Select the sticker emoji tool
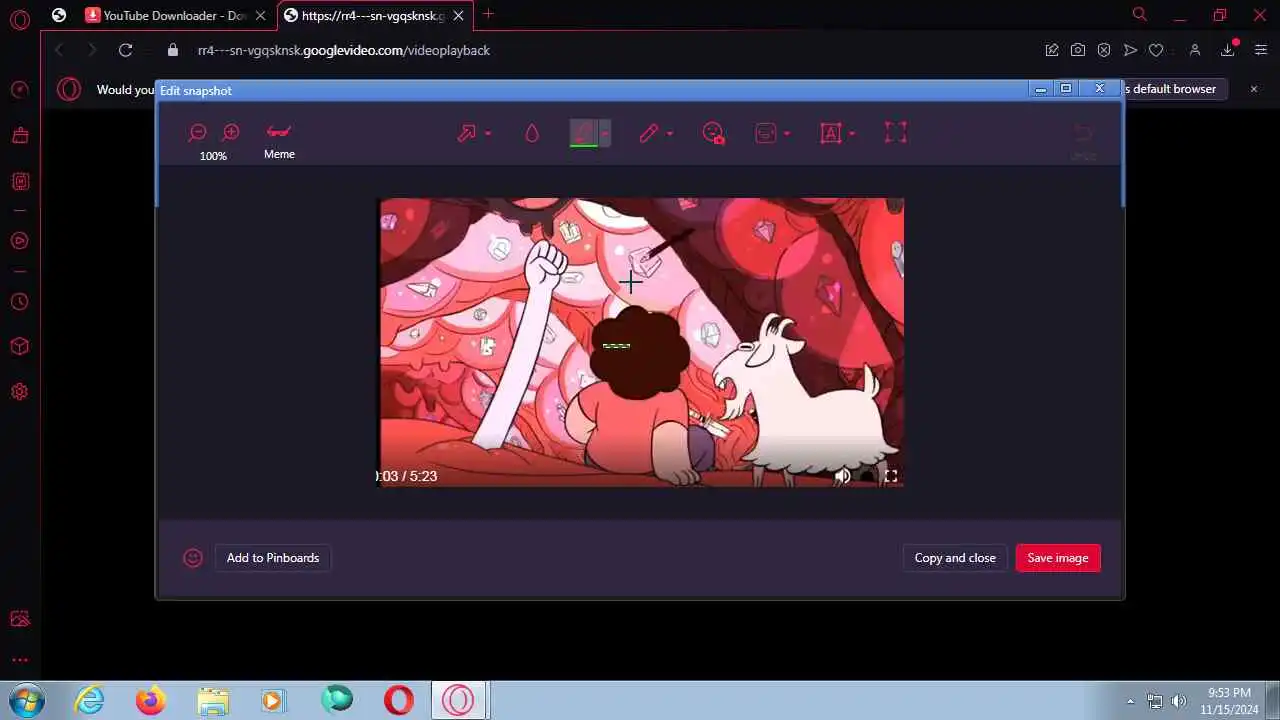 (x=766, y=133)
